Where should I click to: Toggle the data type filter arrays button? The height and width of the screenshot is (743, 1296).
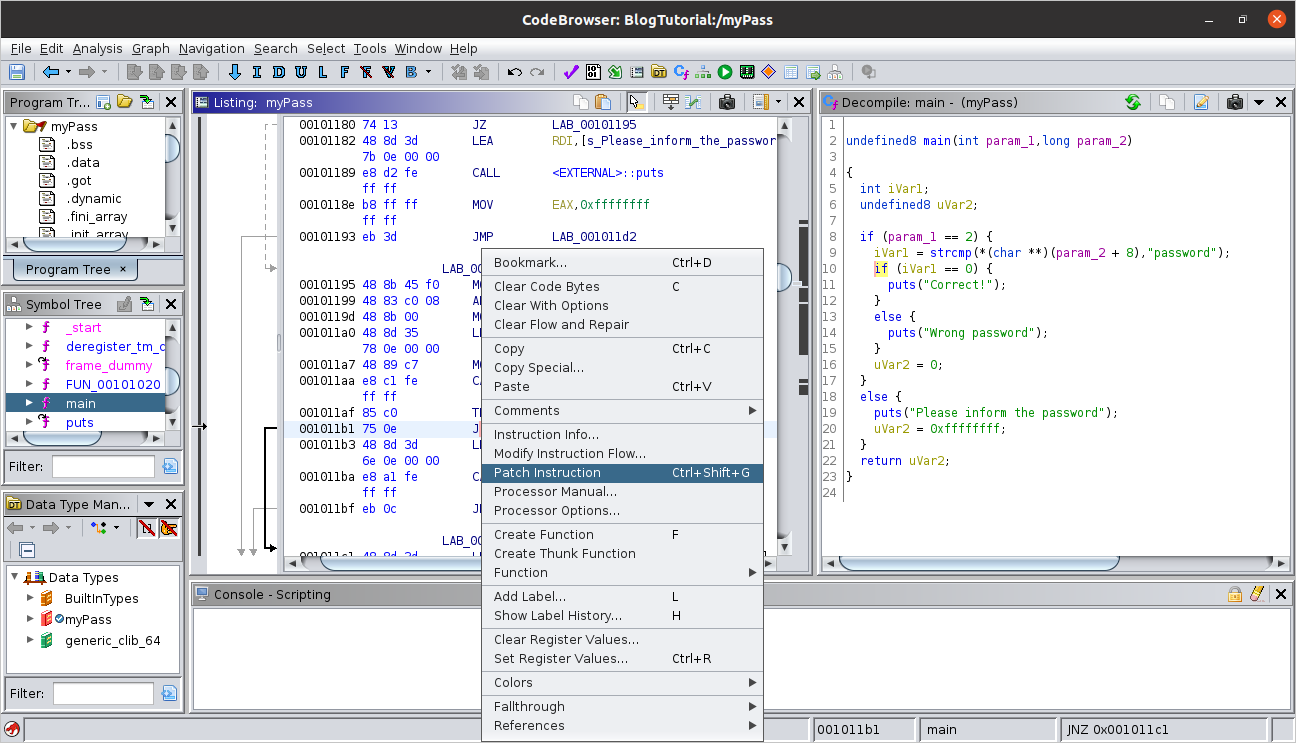click(147, 527)
